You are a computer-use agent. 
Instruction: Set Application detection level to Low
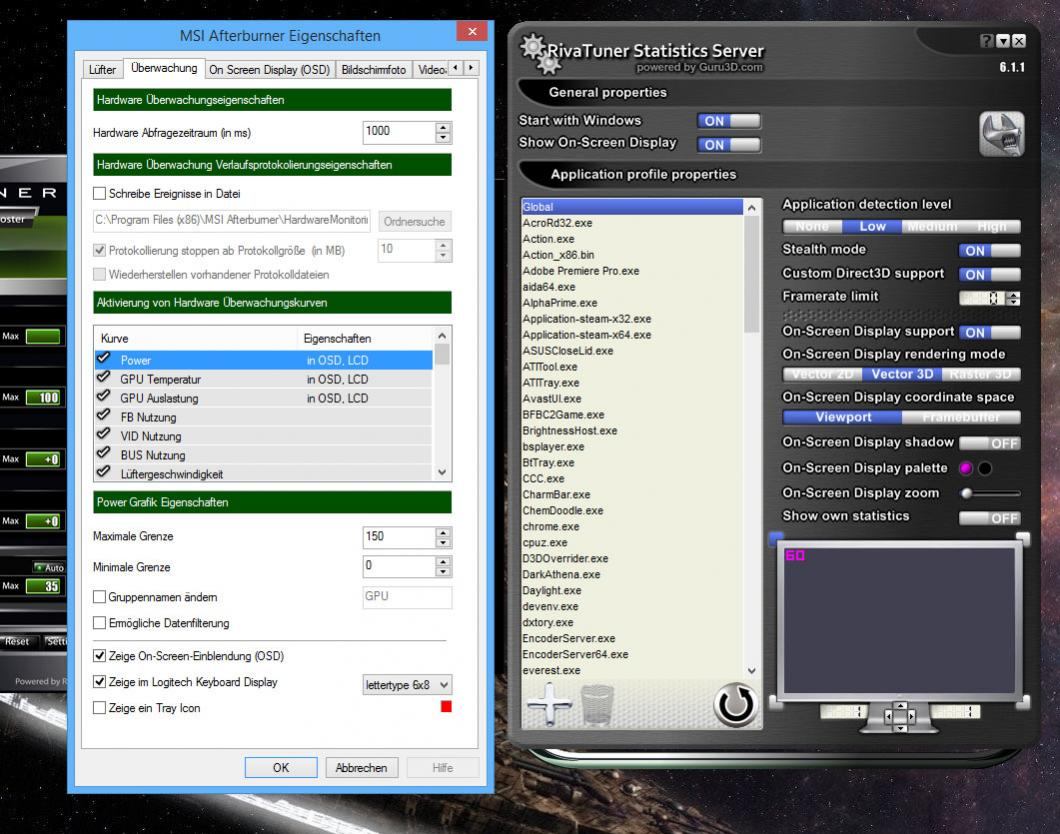[x=872, y=226]
